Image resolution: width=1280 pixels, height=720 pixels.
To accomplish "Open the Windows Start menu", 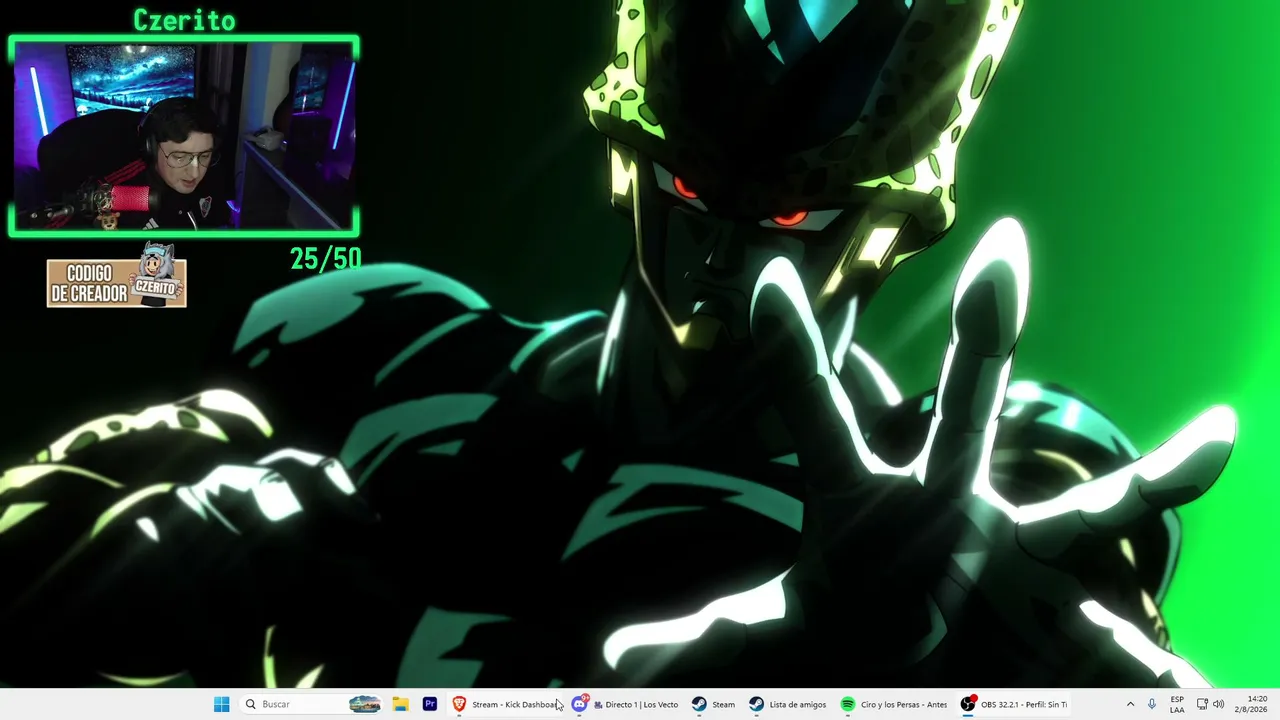I will point(222,704).
